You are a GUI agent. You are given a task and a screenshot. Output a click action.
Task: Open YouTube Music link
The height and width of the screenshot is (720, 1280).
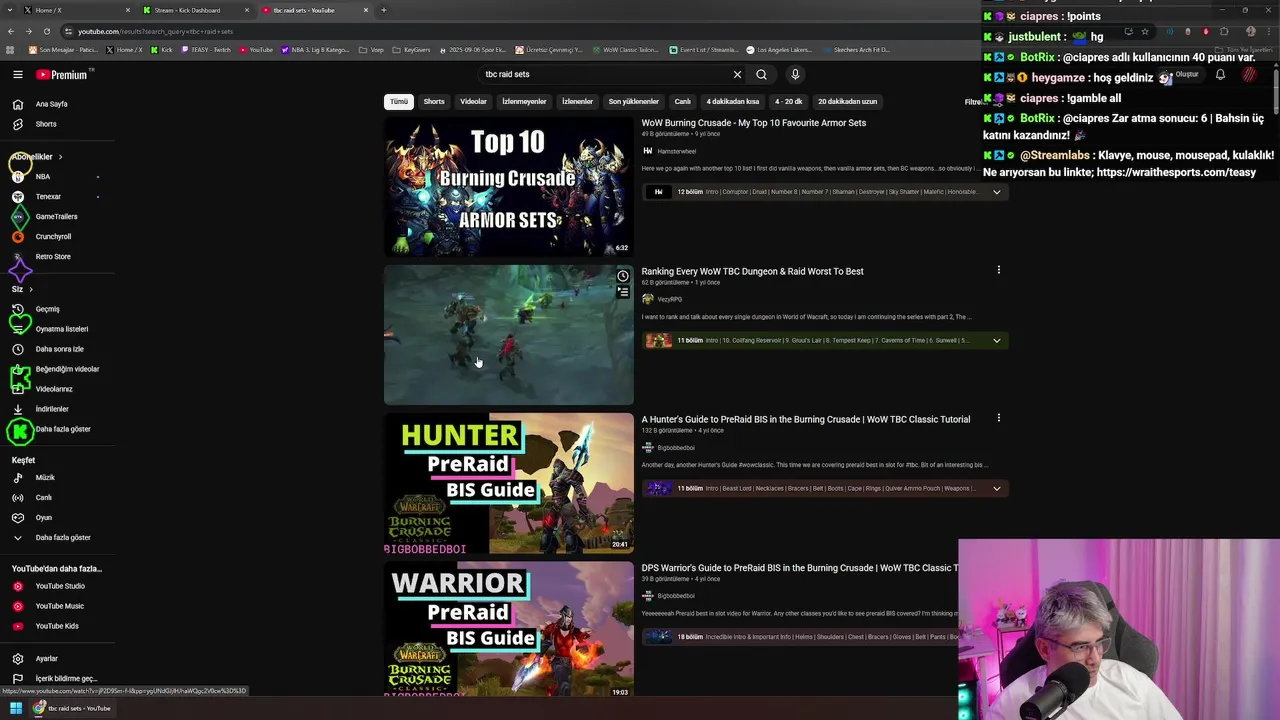coord(59,606)
